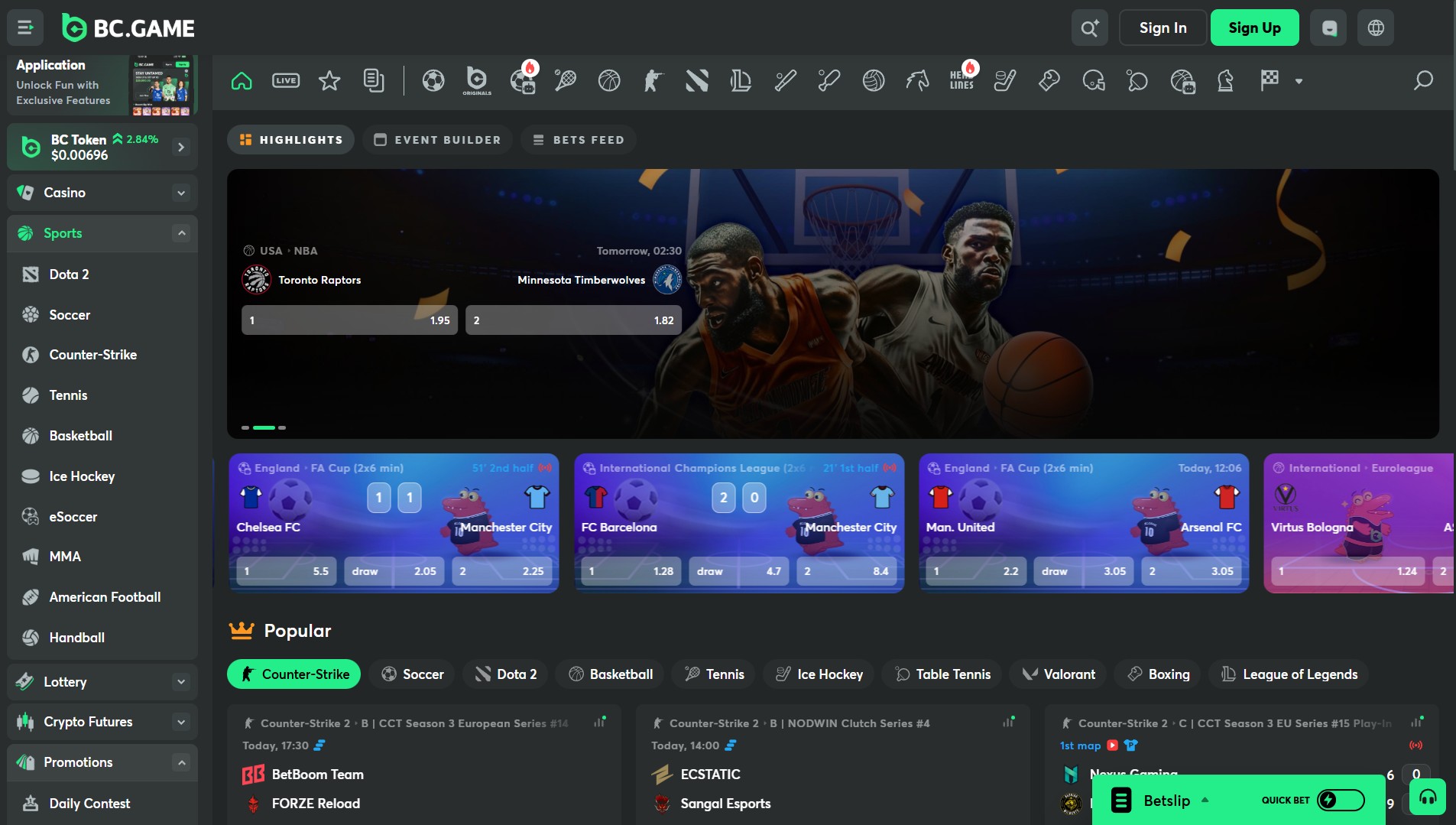Expand the Casino section in sidebar
Viewport: 1456px width, 825px height.
pyautogui.click(x=181, y=193)
